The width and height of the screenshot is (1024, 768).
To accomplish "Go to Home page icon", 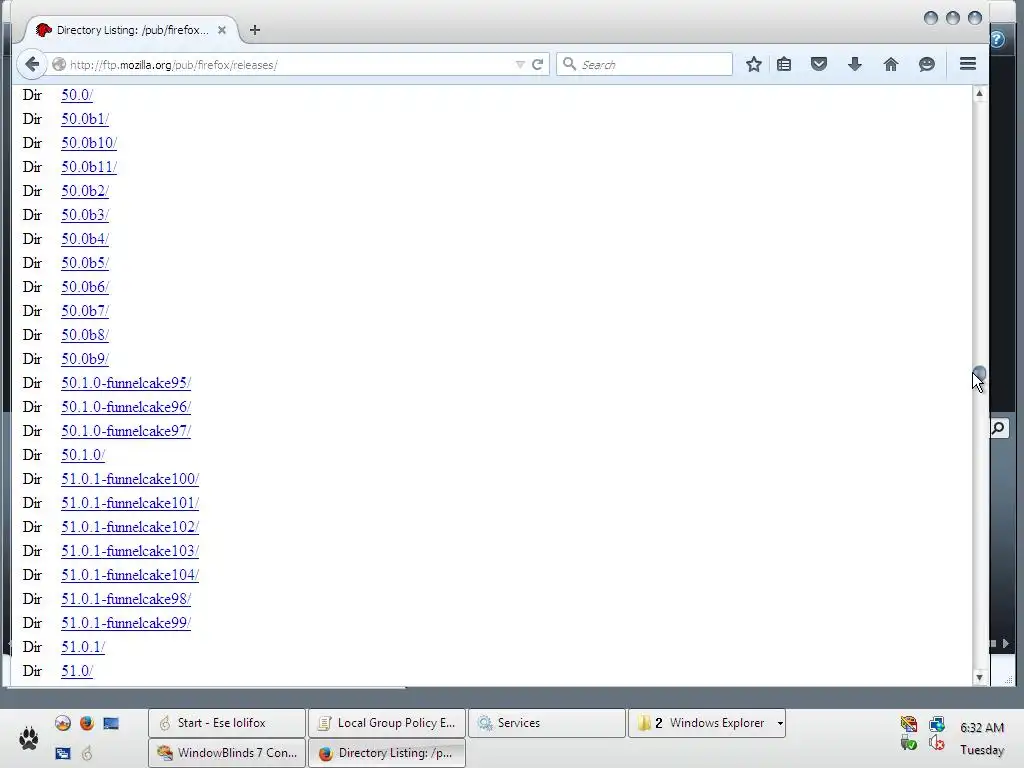I will pyautogui.click(x=891, y=63).
